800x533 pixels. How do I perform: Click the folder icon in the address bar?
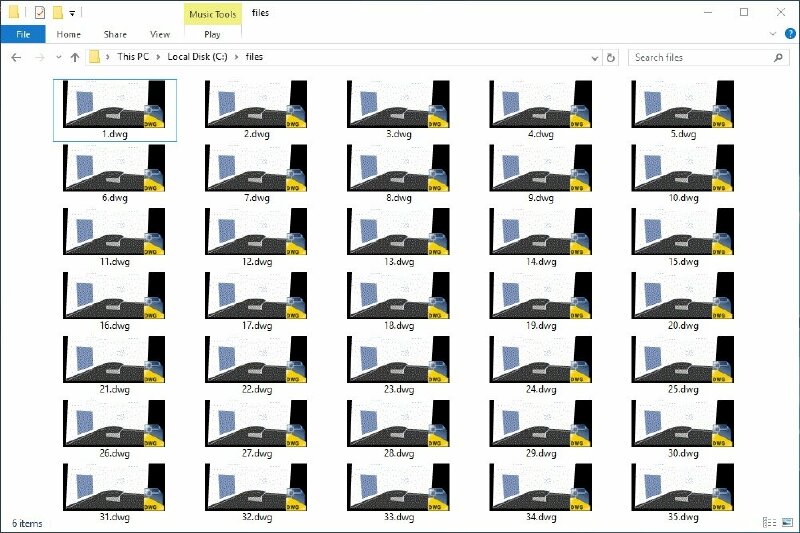tap(94, 57)
